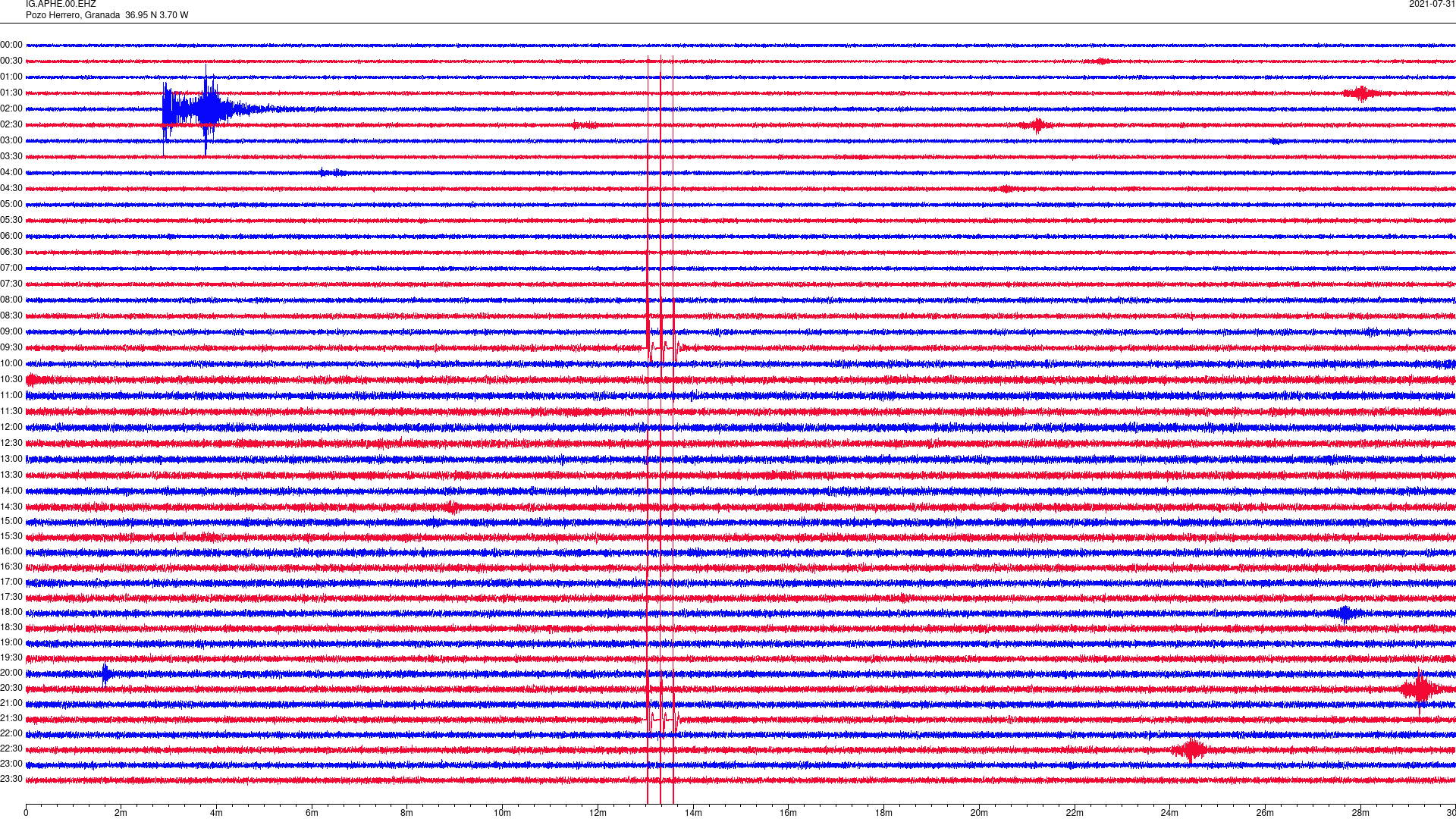
Task: Click the 20m tick on time axis
Action: point(979,813)
